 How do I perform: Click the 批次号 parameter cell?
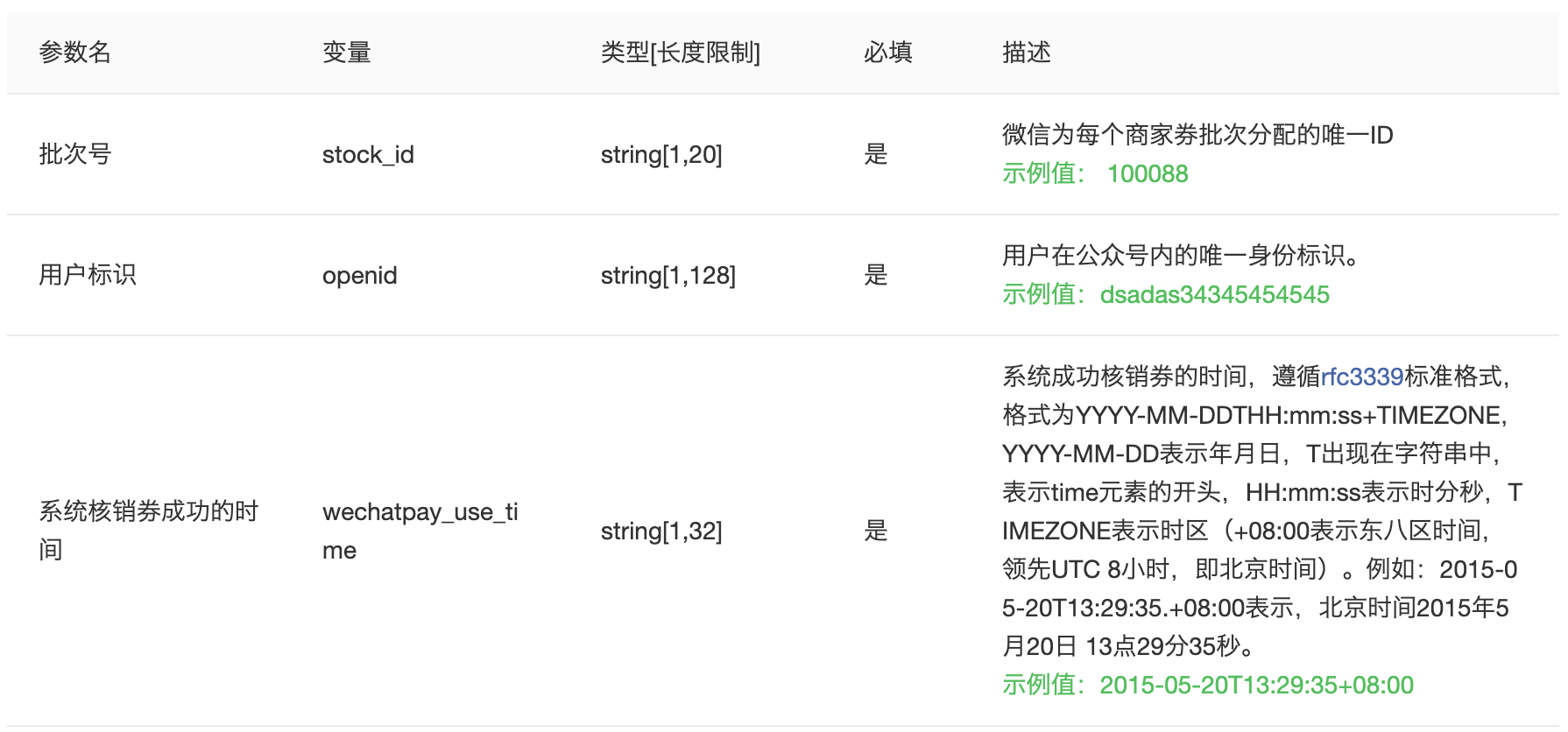[75, 154]
